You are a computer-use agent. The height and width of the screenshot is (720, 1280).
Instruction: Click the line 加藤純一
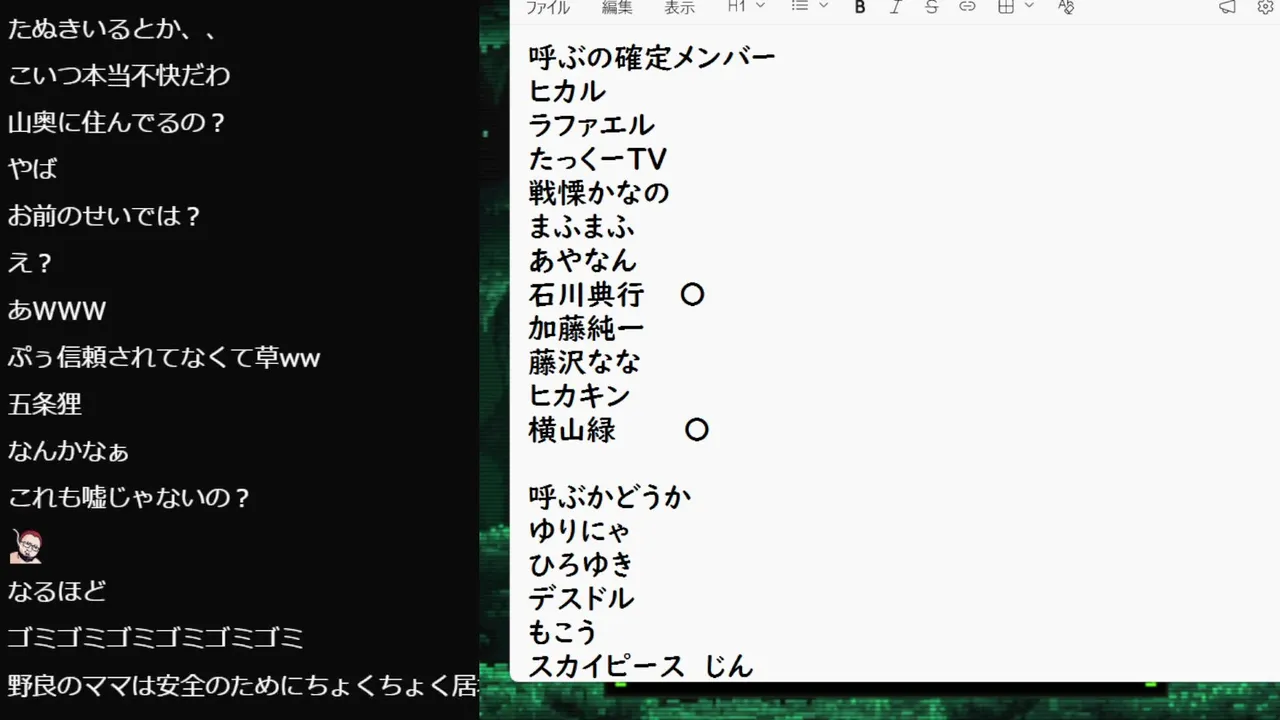point(586,328)
